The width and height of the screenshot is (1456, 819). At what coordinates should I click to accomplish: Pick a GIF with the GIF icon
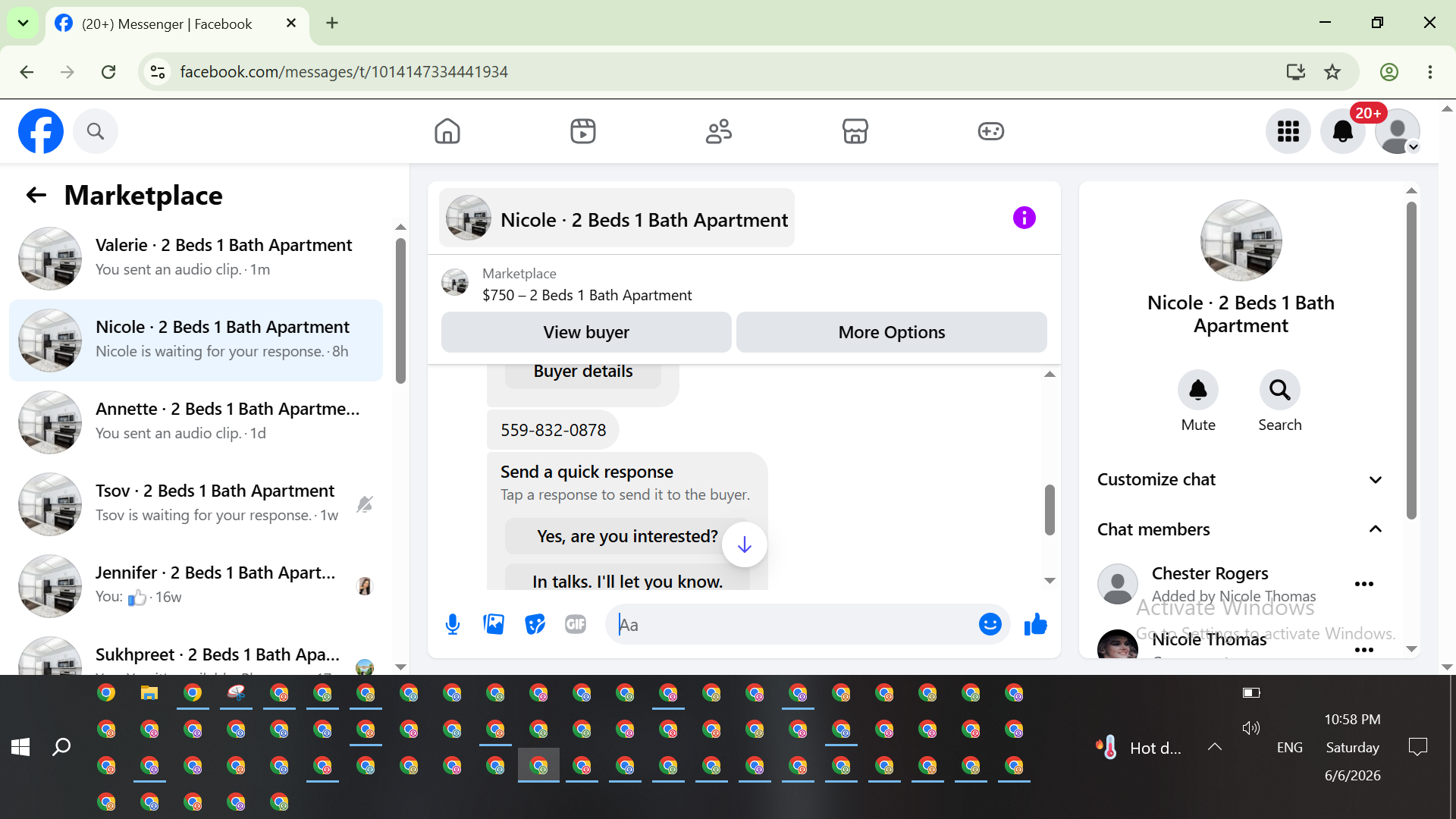576,624
